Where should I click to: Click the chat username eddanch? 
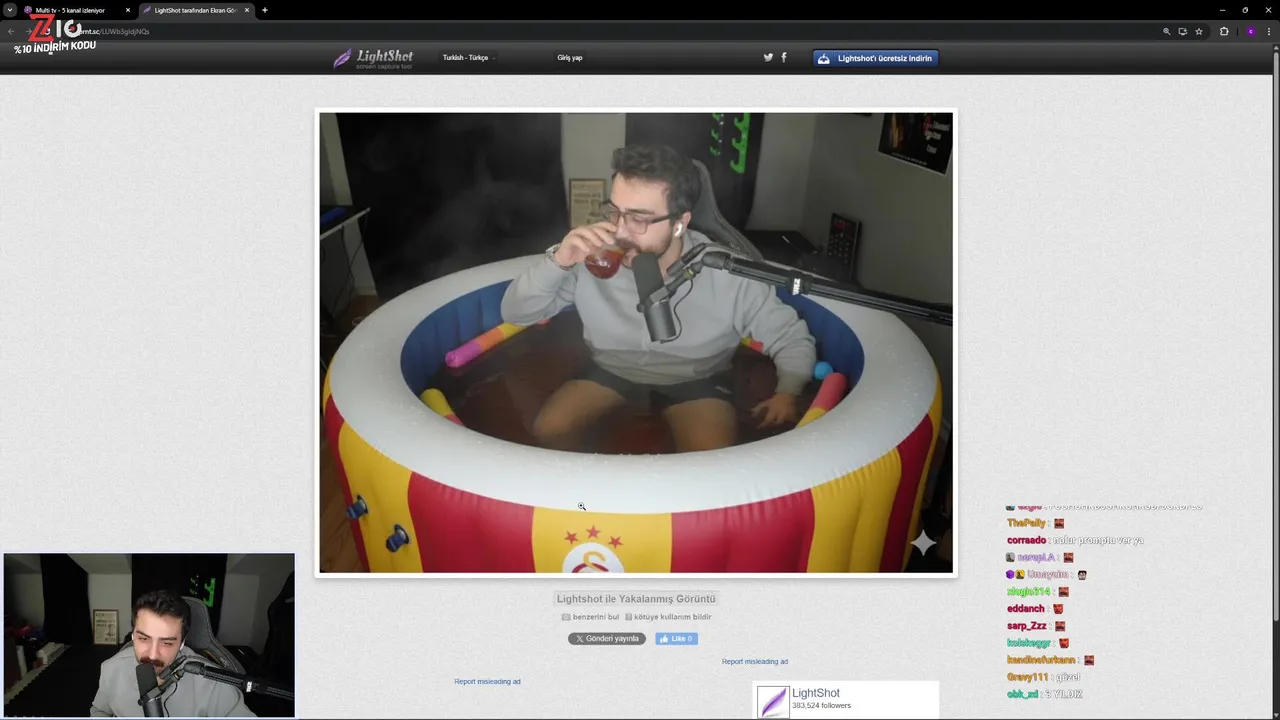[x=1026, y=608]
